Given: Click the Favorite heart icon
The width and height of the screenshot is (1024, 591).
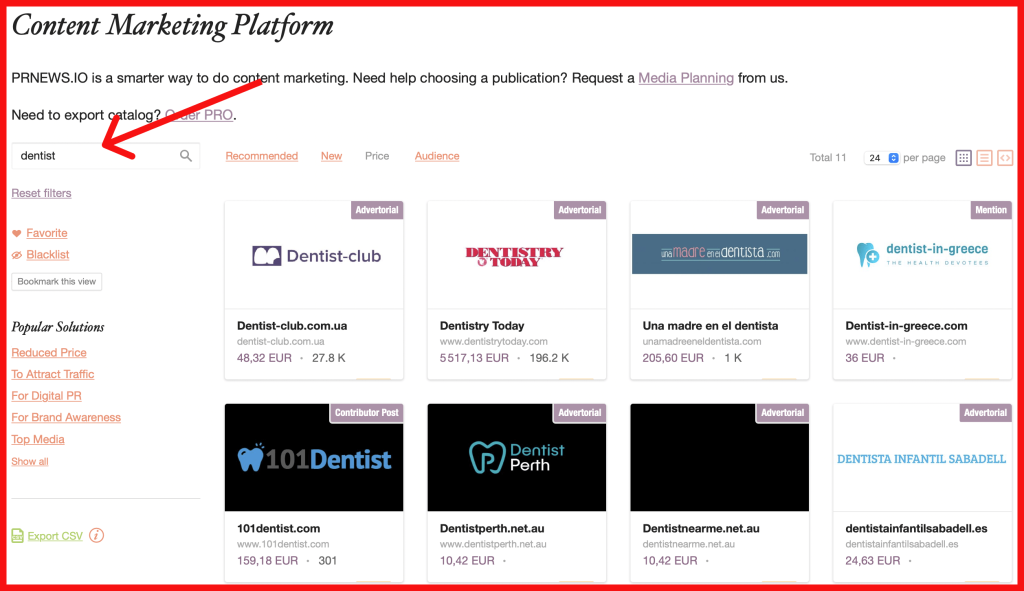Looking at the screenshot, I should coord(17,233).
